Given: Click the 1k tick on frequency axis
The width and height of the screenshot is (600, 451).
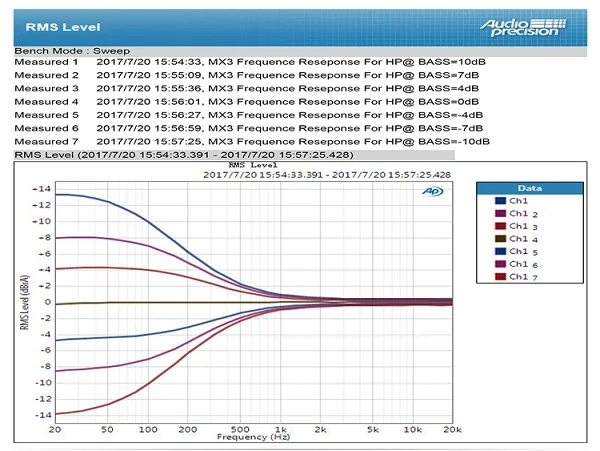Looking at the screenshot, I should 280,429.
